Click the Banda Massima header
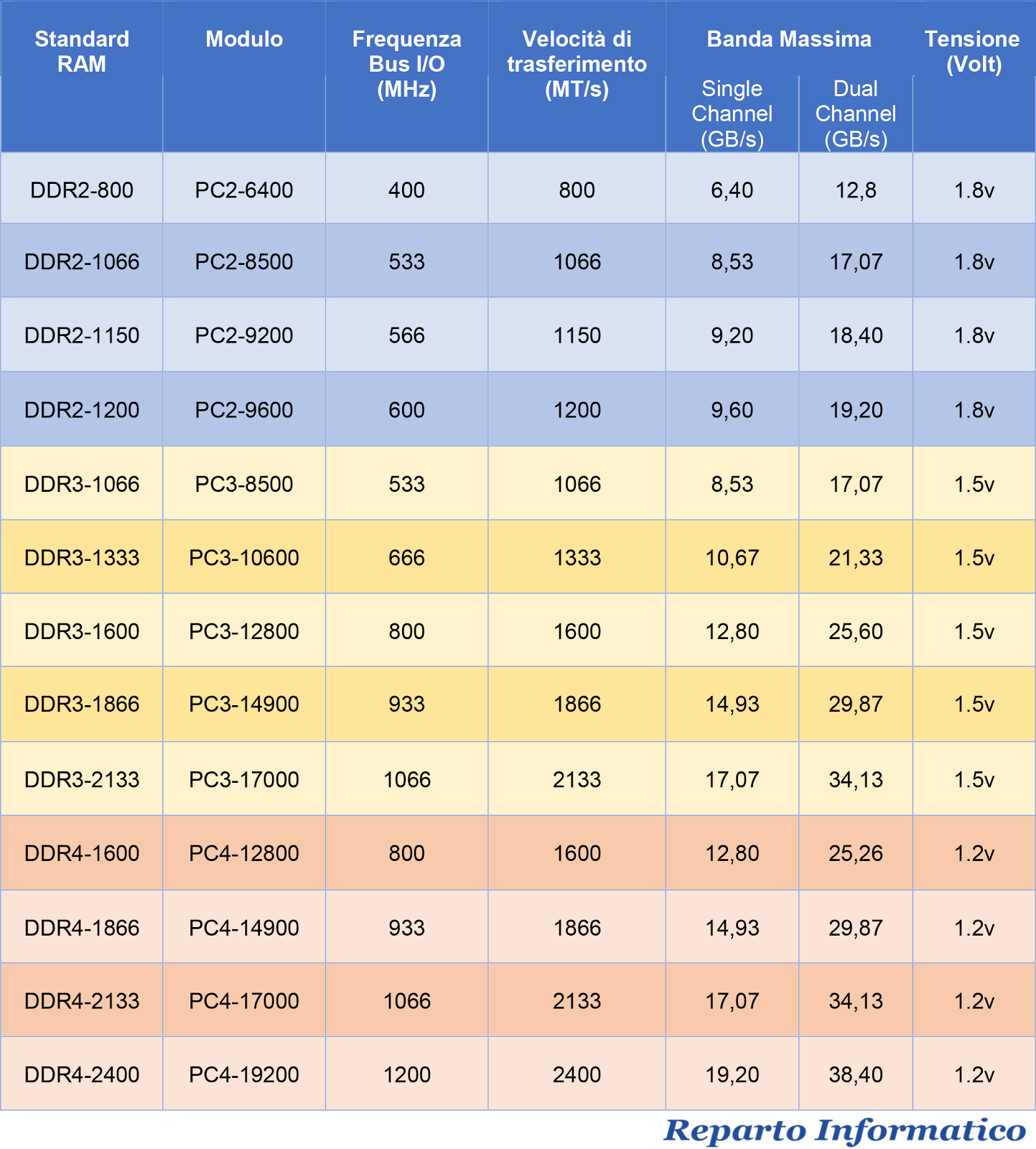The width and height of the screenshot is (1036, 1149). click(x=789, y=39)
